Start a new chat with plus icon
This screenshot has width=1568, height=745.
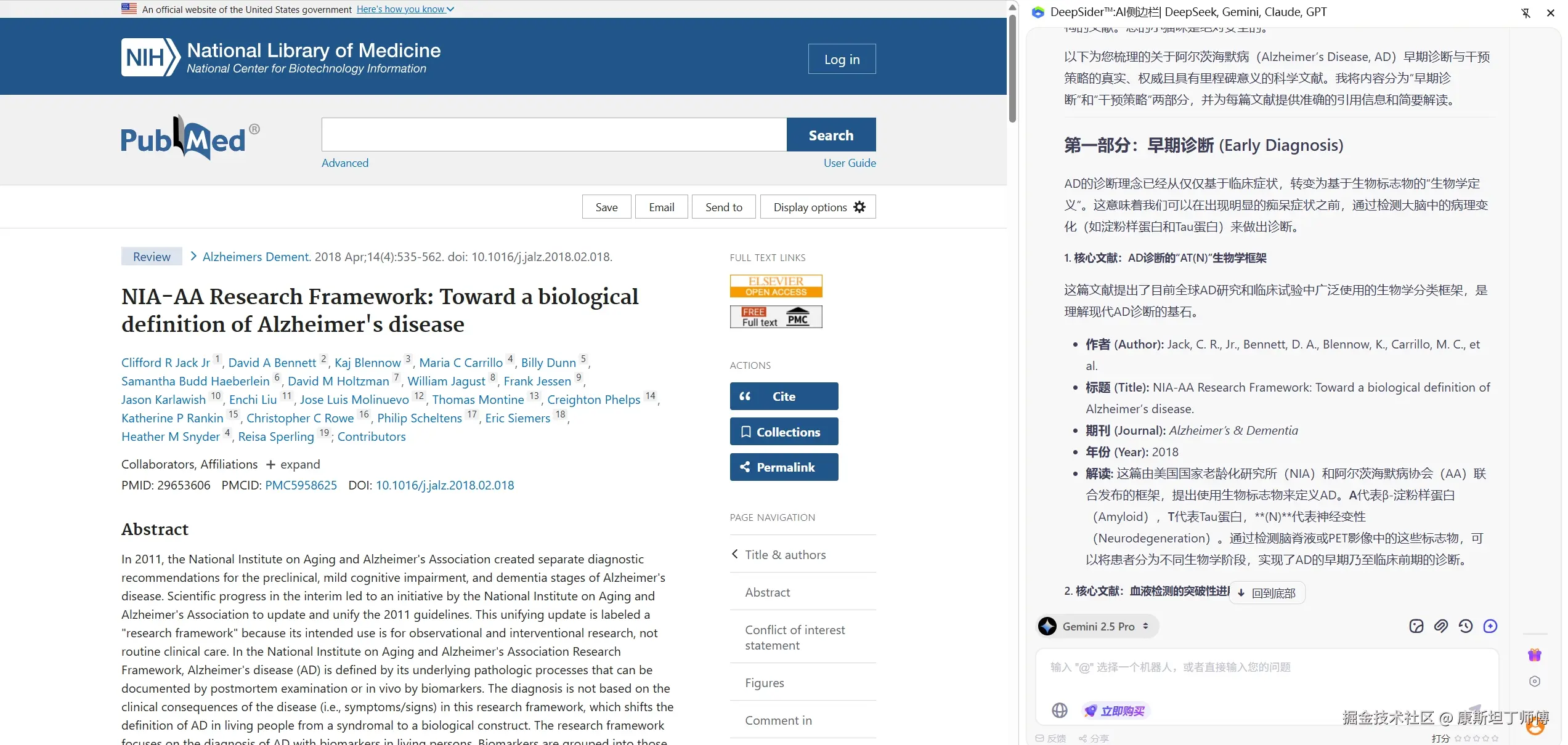coord(1490,626)
